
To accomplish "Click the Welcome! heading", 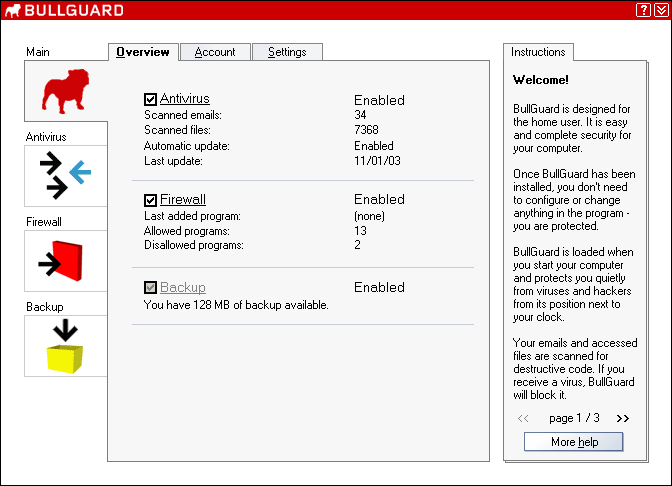I will tap(541, 80).
